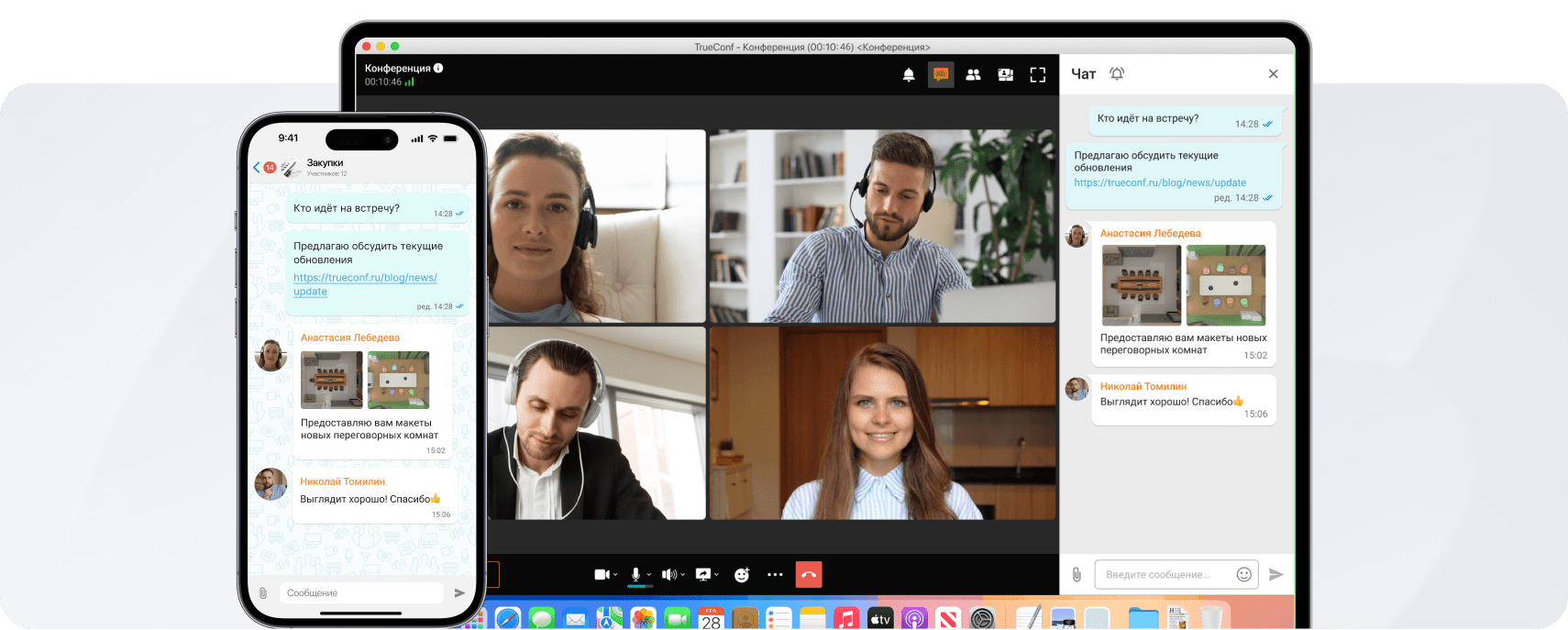Click the paperclip attach icon in desktop chat
Image resolution: width=1568 pixels, height=630 pixels.
1077,575
